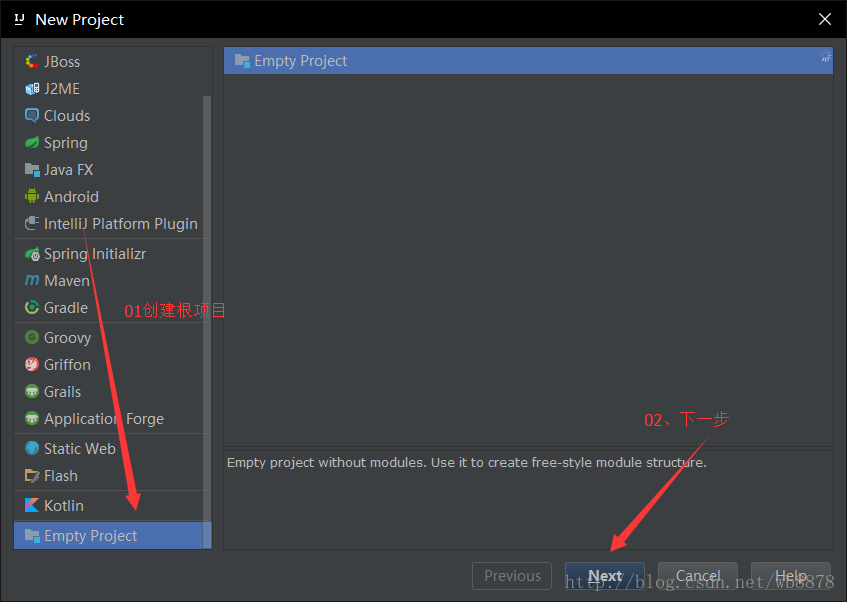Click the J2ME icon in the list
Viewport: 847px width, 602px height.
32,89
